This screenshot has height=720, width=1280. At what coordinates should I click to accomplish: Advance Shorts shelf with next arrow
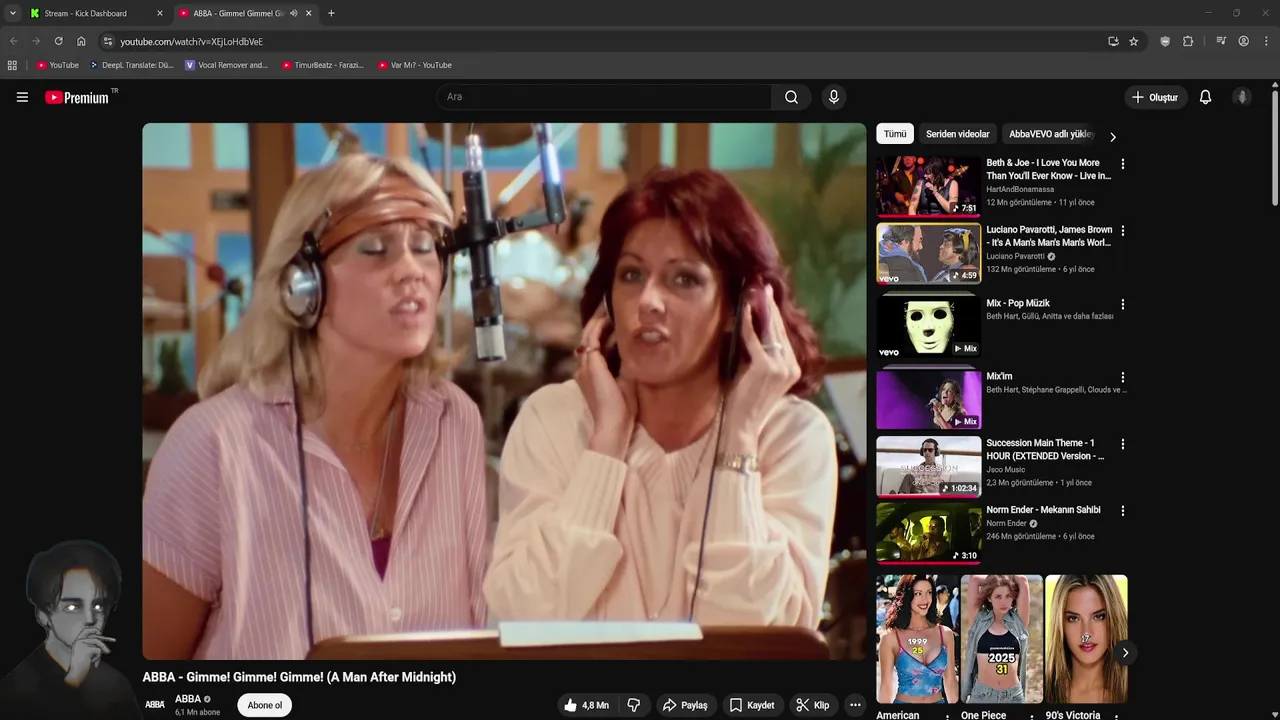pos(1125,653)
